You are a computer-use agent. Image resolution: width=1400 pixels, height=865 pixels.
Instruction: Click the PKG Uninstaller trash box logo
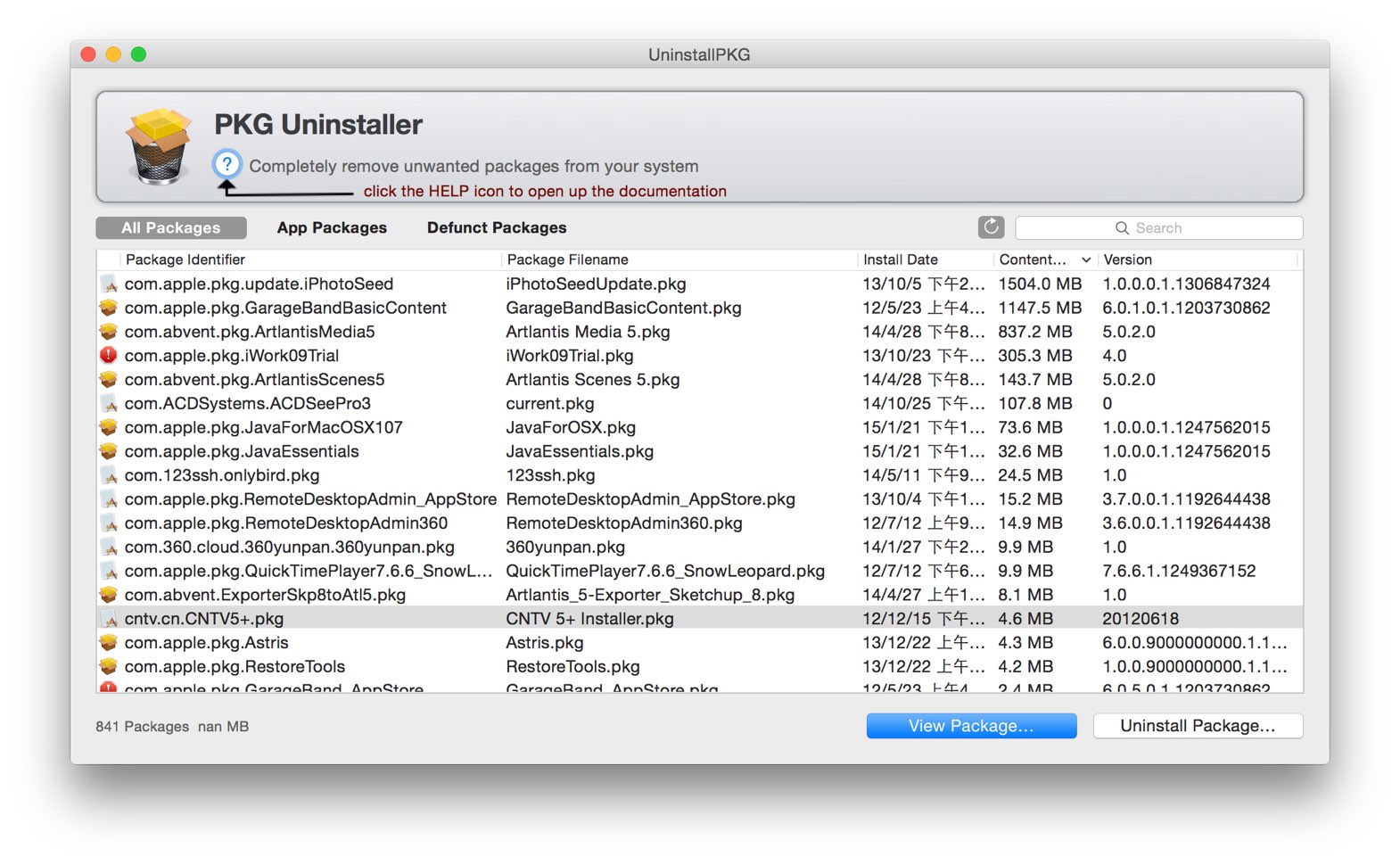[159, 146]
